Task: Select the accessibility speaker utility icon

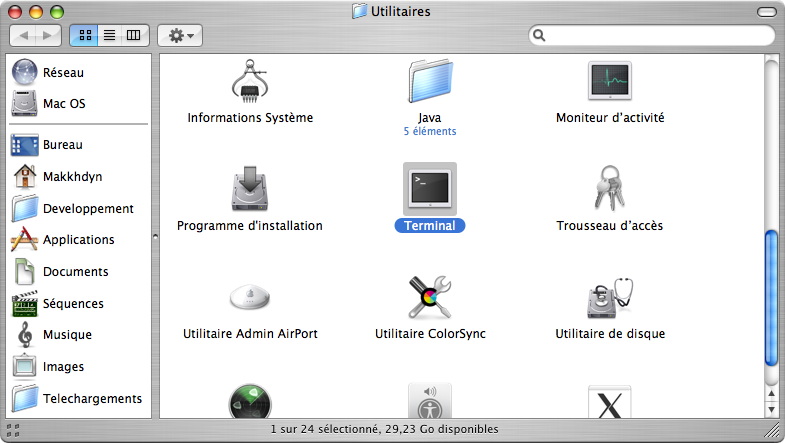Action: point(430,400)
